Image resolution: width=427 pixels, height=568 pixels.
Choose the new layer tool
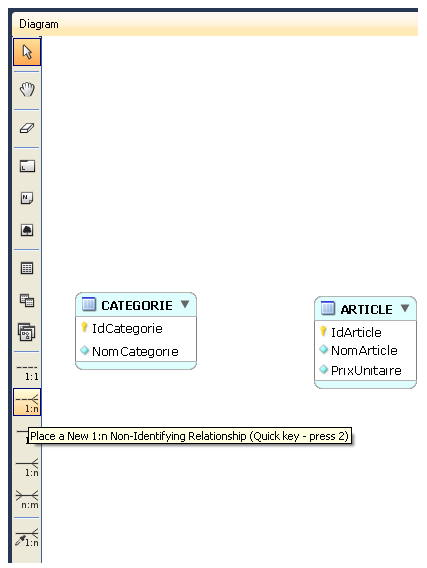(27, 166)
